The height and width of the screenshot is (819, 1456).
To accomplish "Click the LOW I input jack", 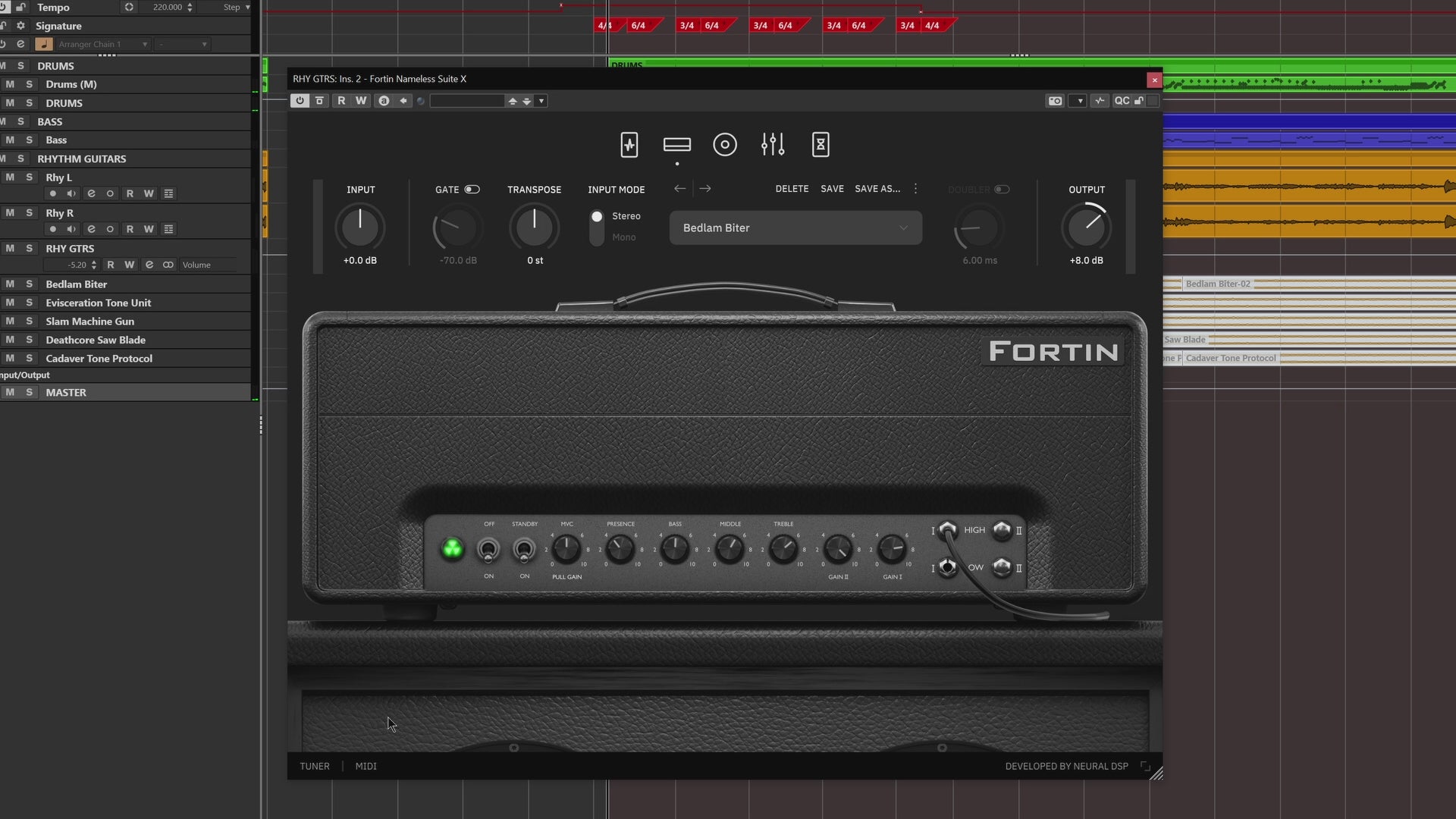I will point(947,567).
